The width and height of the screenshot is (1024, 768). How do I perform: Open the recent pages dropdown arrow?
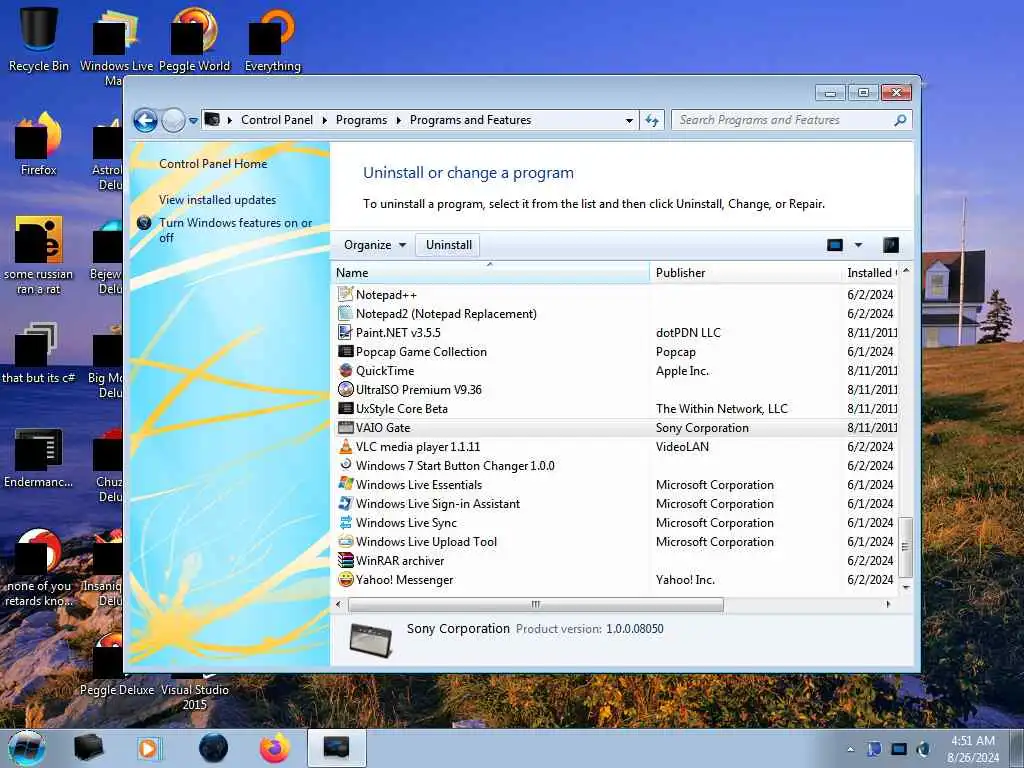[193, 121]
